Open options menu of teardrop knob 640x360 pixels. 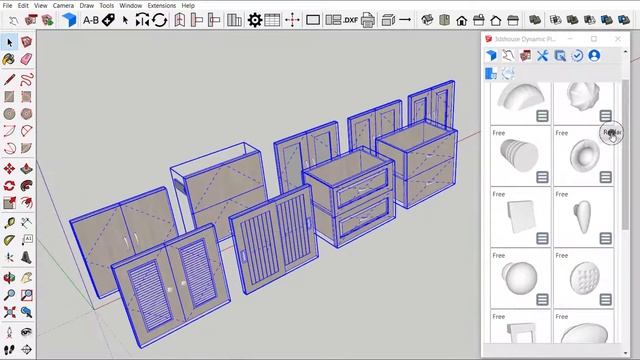tap(605, 238)
